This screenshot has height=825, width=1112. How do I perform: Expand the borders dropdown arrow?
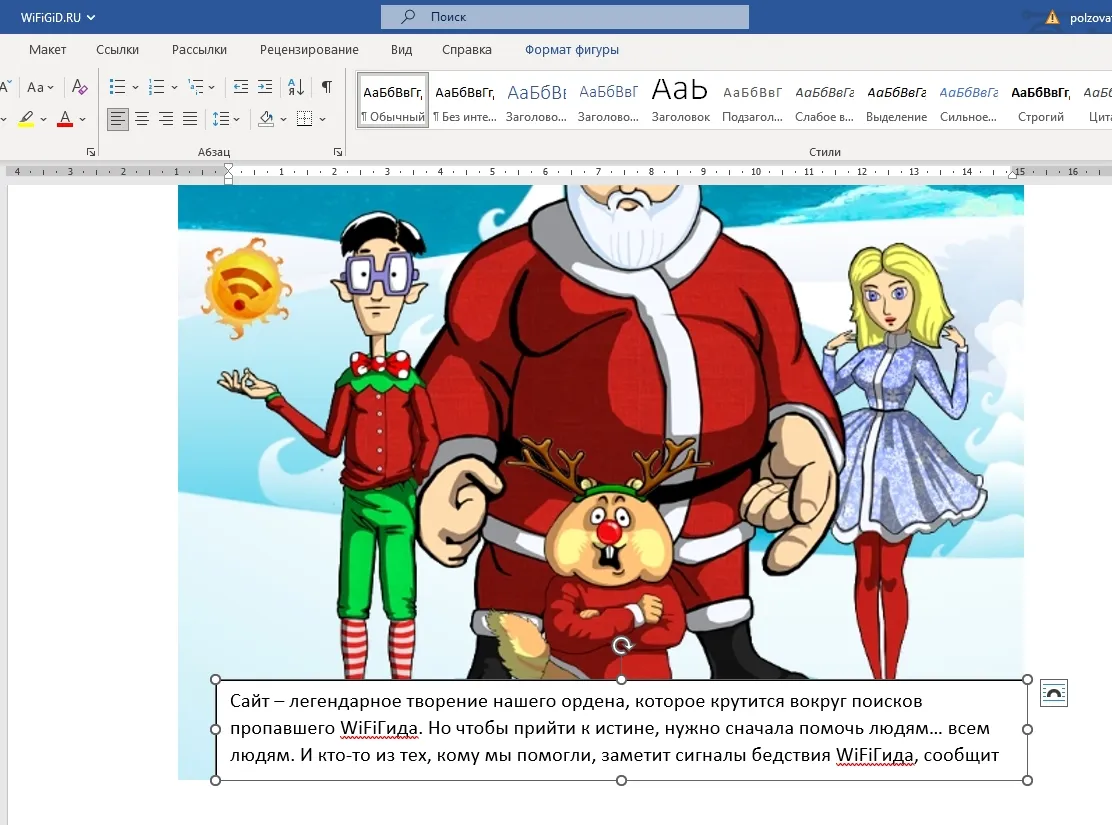[x=322, y=119]
